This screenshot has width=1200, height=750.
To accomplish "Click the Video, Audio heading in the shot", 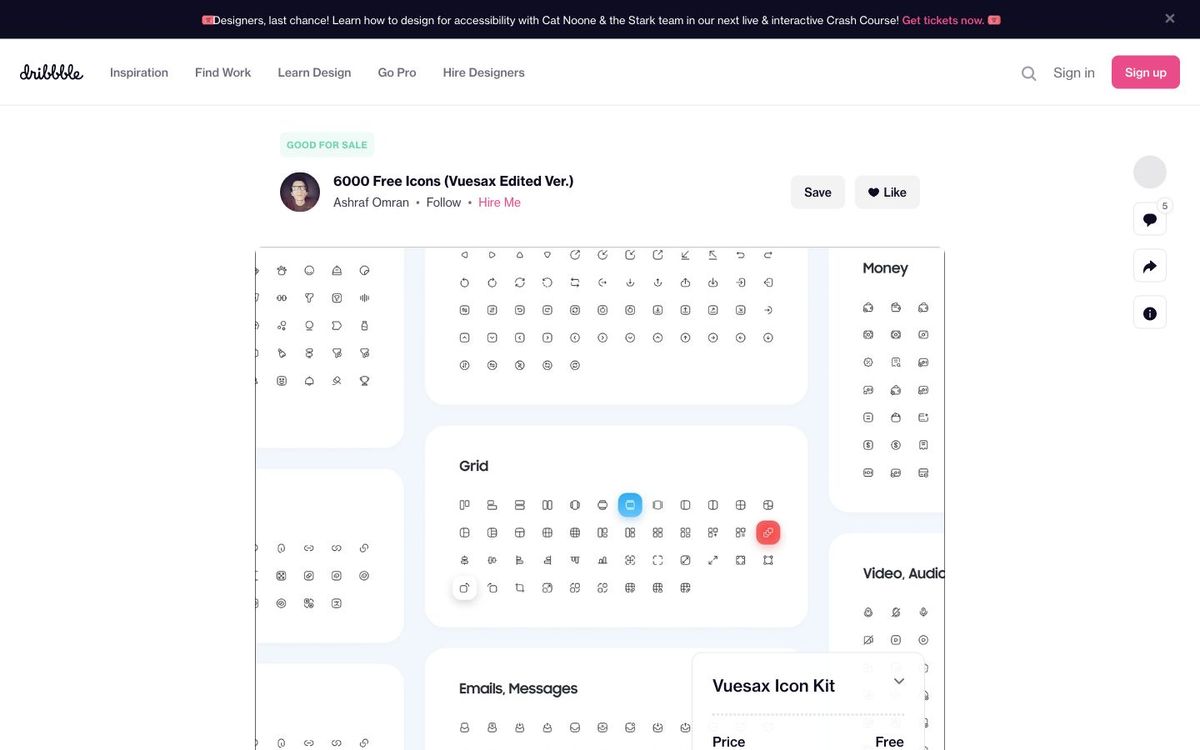I will [x=903, y=573].
